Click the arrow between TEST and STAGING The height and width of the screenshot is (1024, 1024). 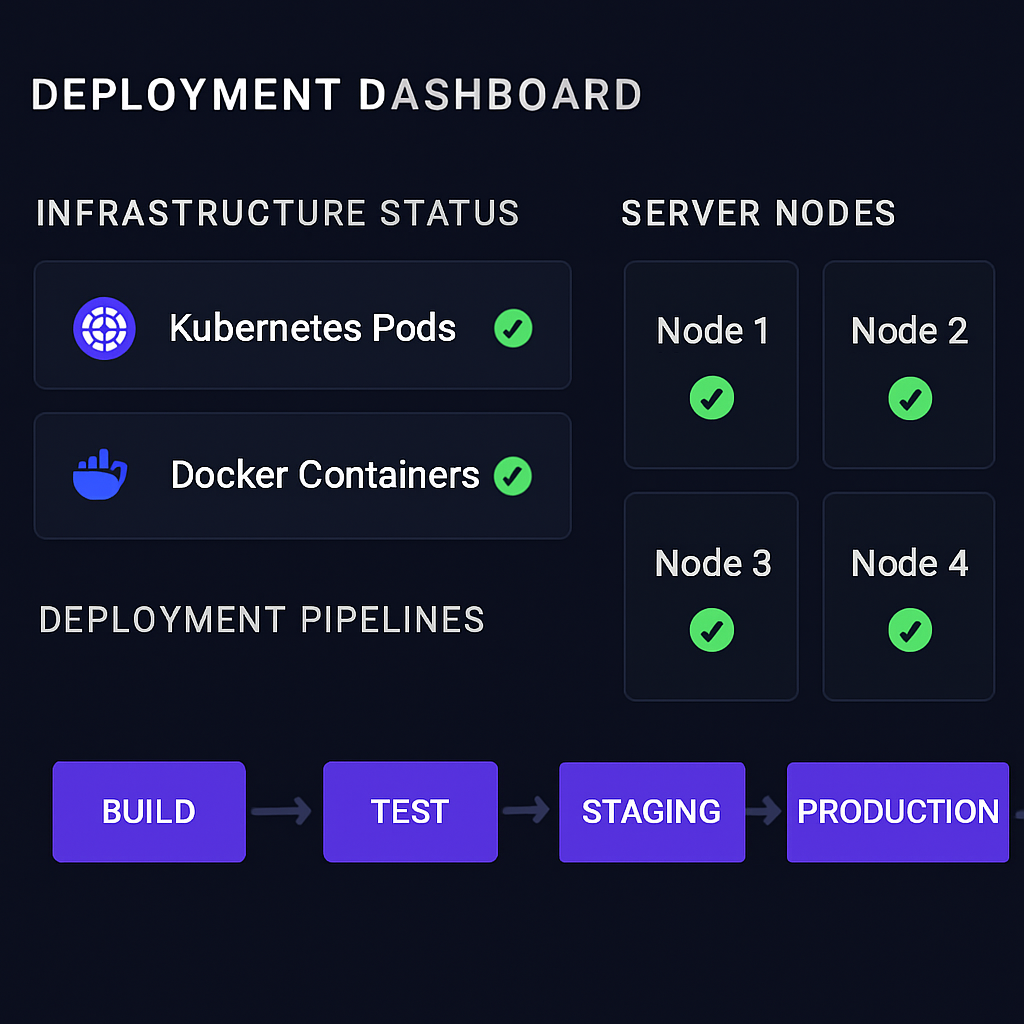click(x=526, y=810)
